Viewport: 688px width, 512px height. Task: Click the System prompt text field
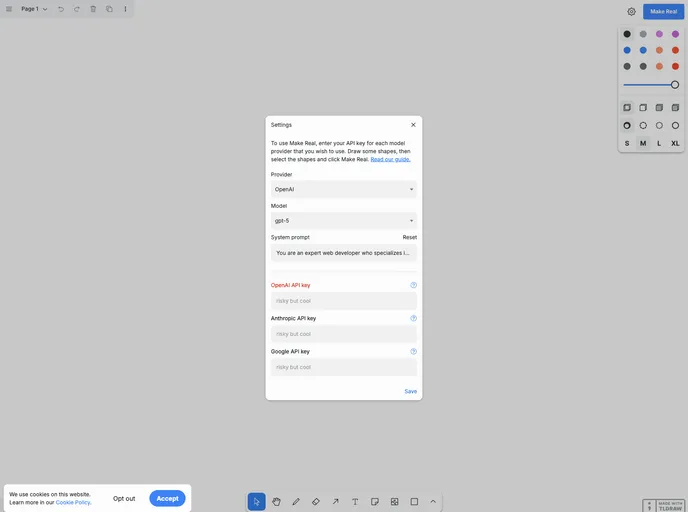(344, 253)
